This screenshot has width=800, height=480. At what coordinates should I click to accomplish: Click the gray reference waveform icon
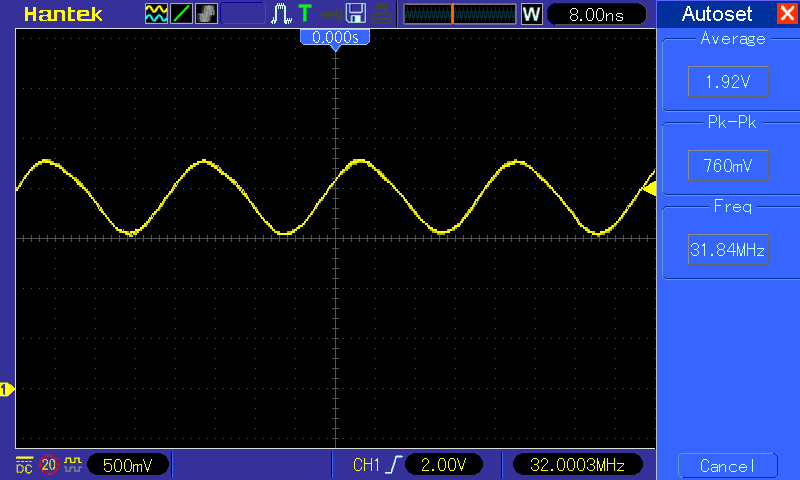[206, 14]
